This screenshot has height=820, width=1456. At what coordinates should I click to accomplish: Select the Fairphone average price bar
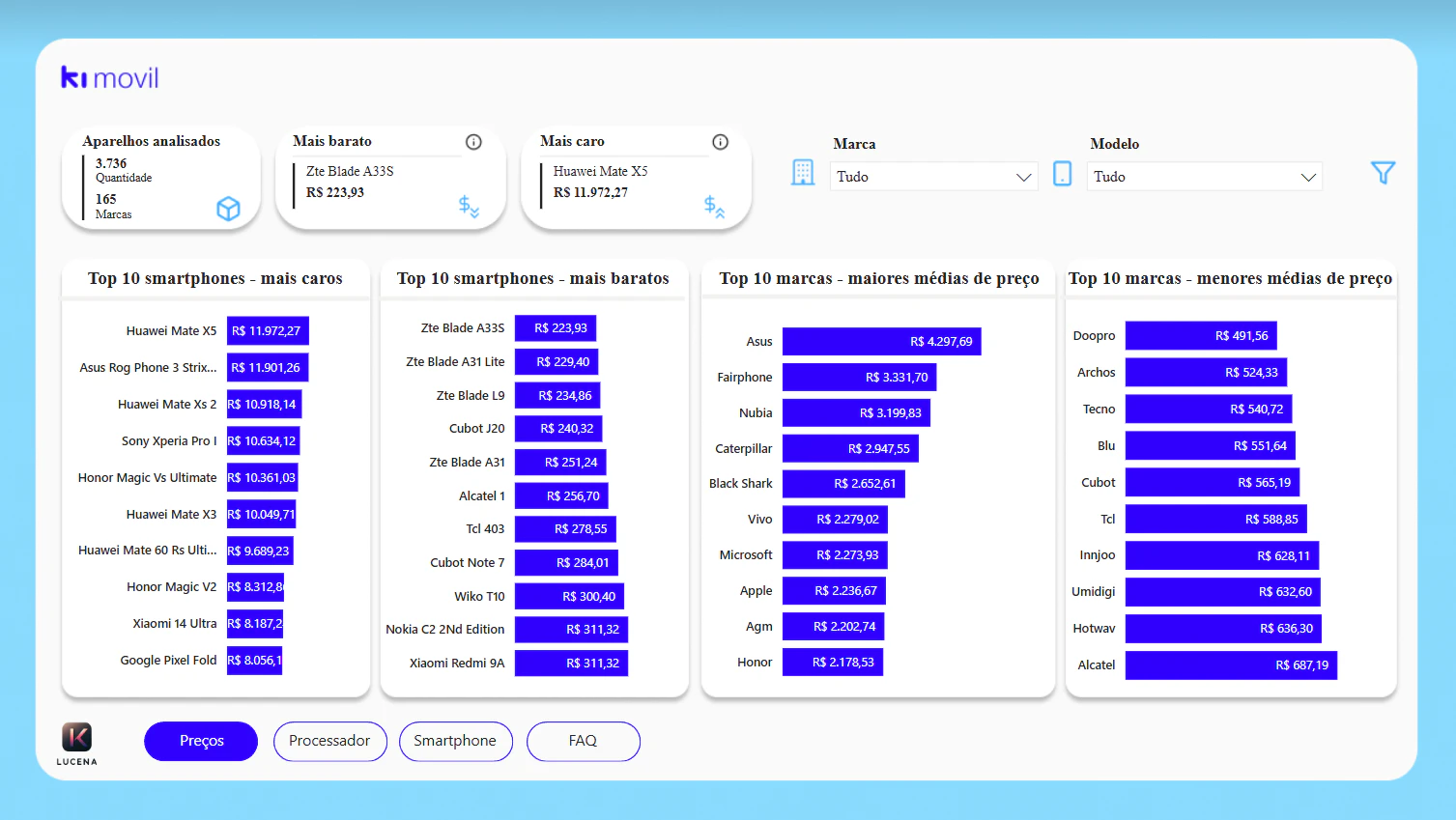860,377
